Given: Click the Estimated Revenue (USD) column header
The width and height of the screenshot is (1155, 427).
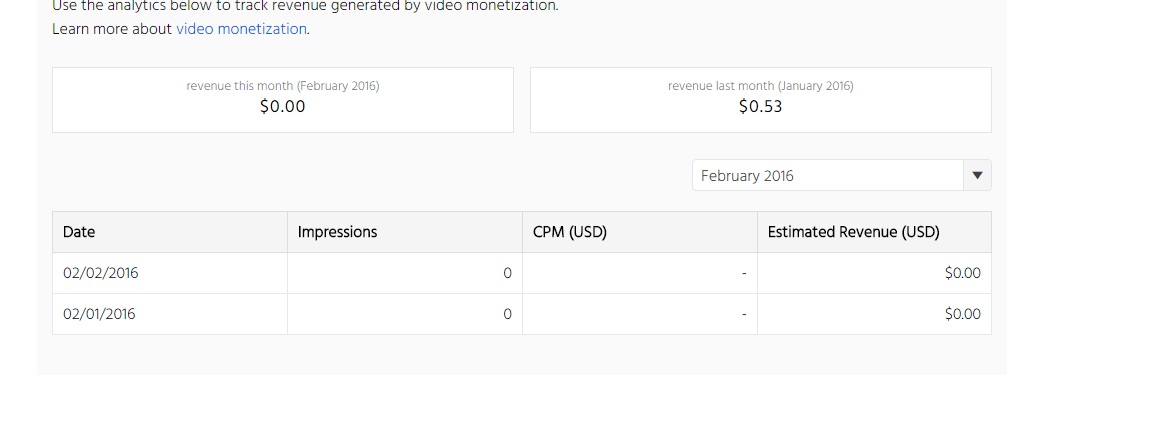Looking at the screenshot, I should [x=853, y=232].
